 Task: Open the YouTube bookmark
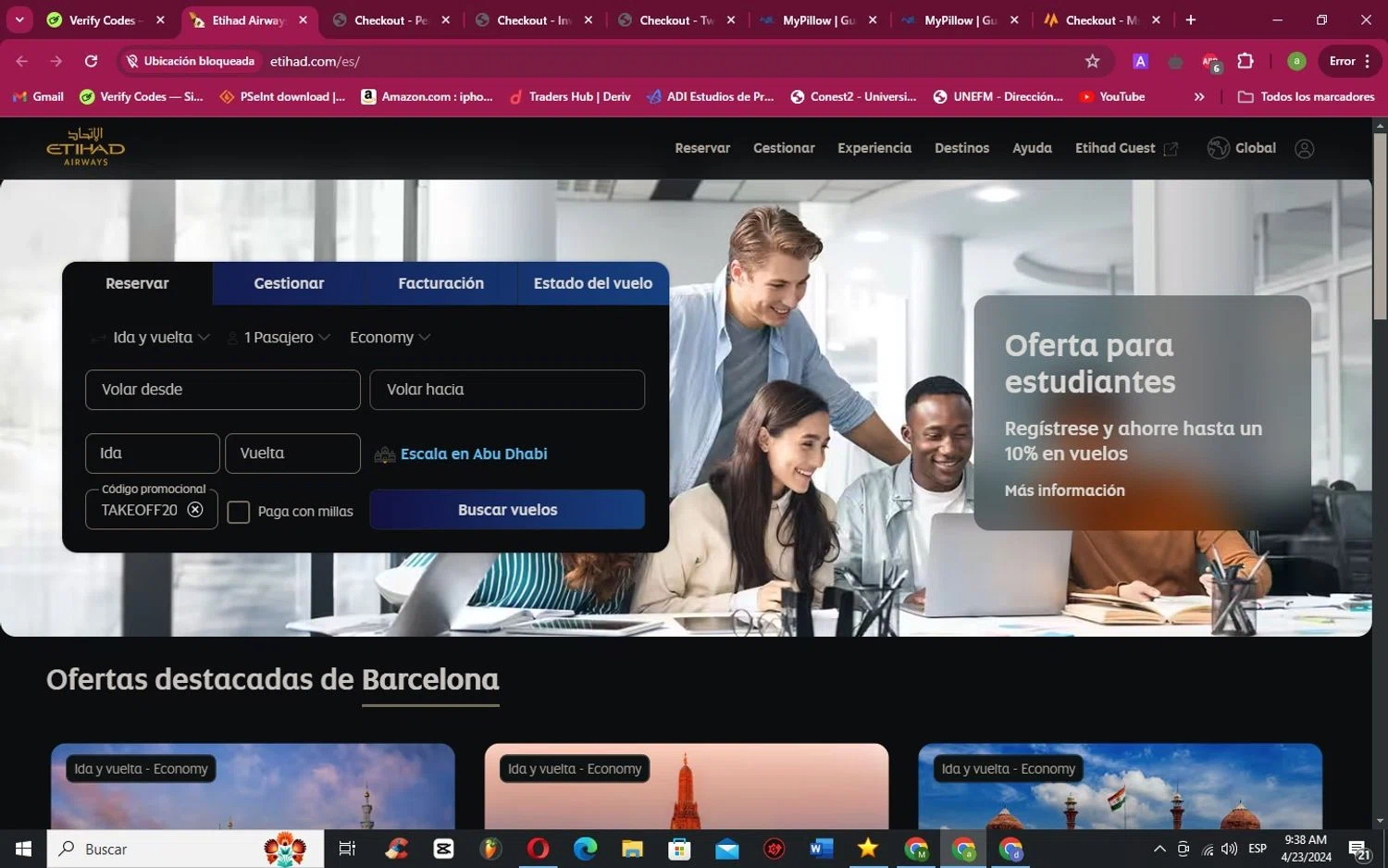tap(1112, 96)
